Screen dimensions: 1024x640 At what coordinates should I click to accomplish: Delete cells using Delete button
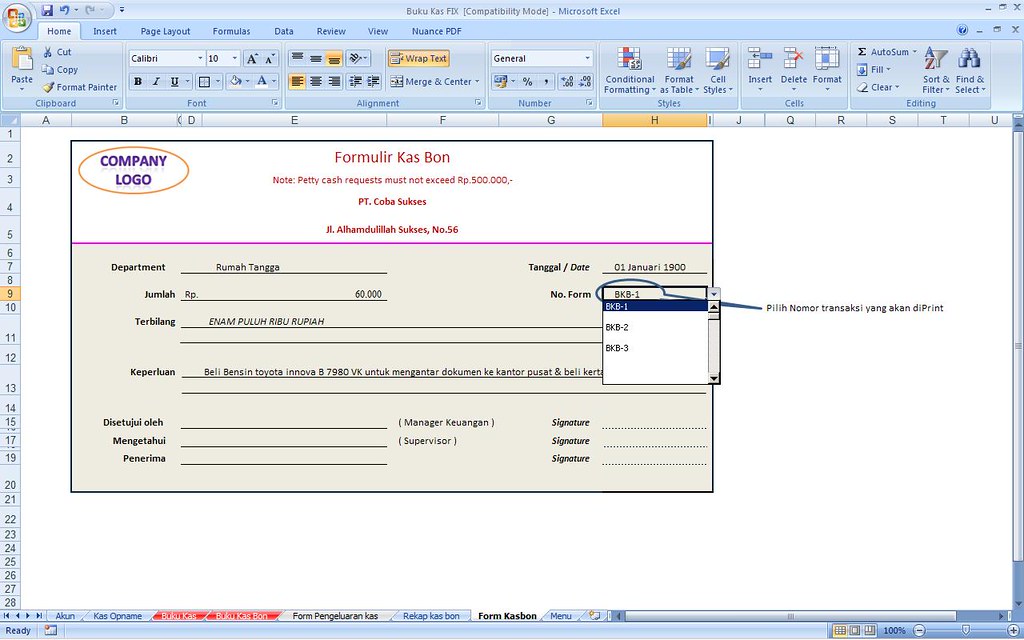point(793,69)
